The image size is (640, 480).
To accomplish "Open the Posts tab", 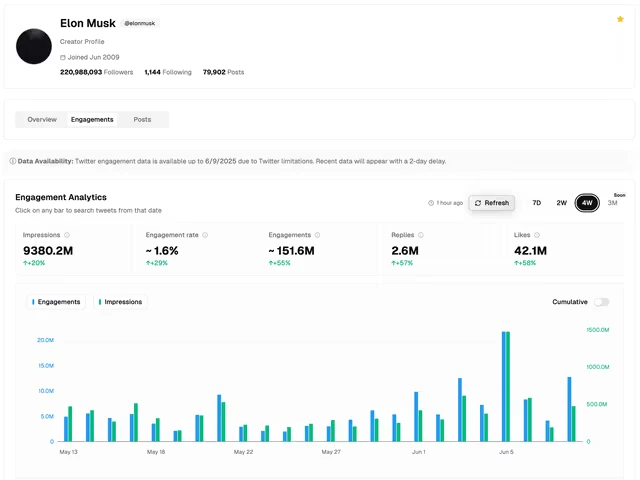I will 142,119.
